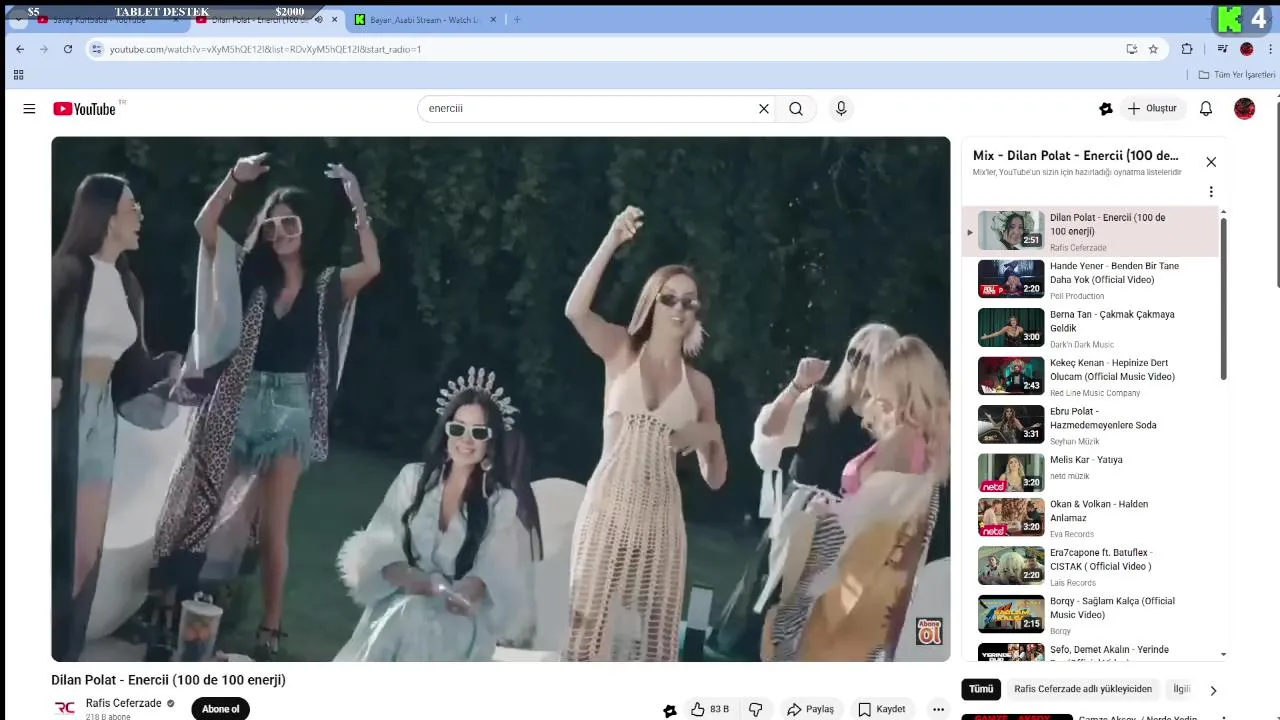Subscribe with the Abone ol button
Screen dimensions: 1280x720
click(221, 709)
